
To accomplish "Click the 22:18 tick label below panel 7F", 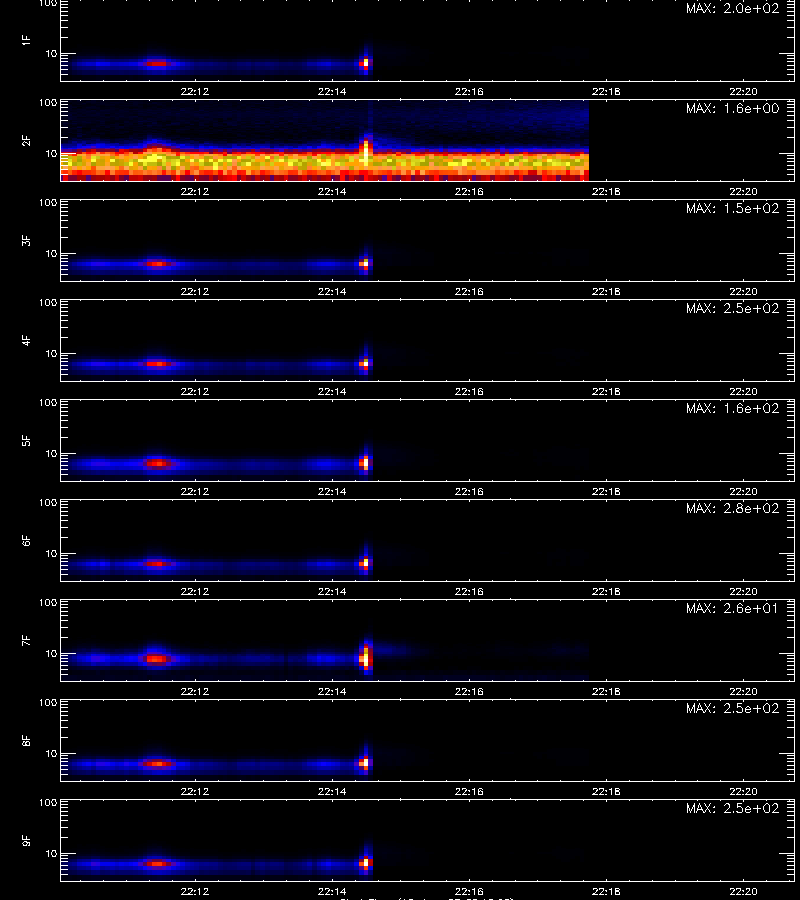I will click(607, 691).
